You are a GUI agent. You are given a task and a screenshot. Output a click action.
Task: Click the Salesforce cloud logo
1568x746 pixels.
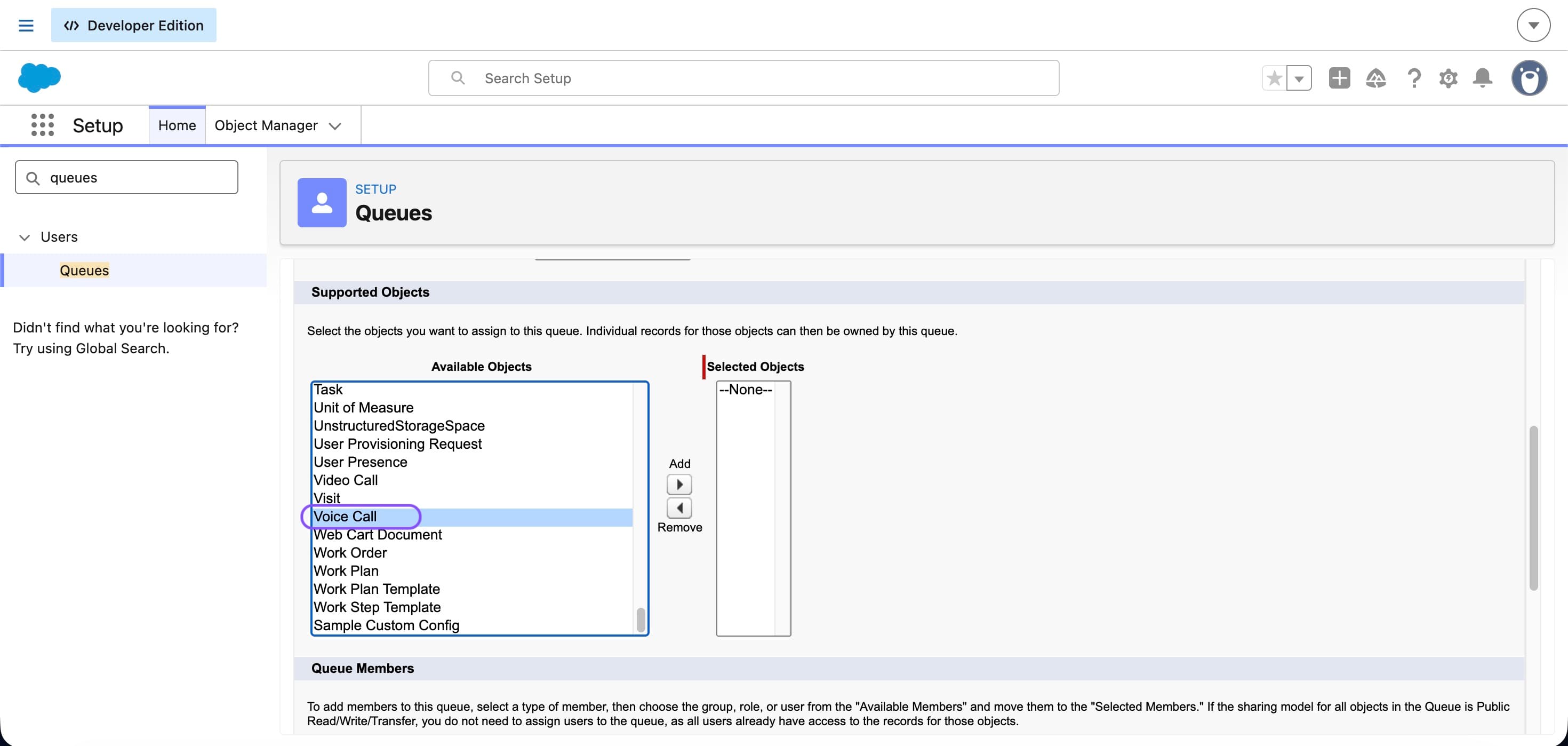click(x=39, y=78)
